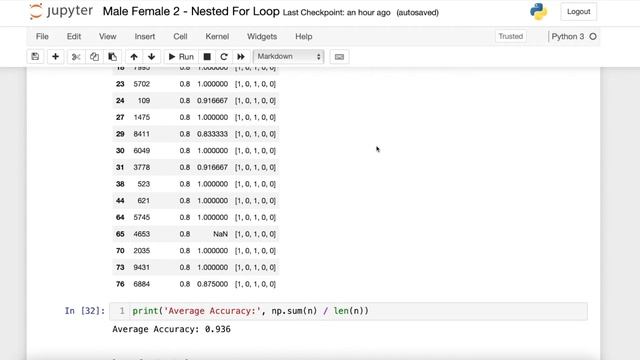Restart kernel and run all fast-forward icon
This screenshot has width=640, height=360.
pos(241,57)
